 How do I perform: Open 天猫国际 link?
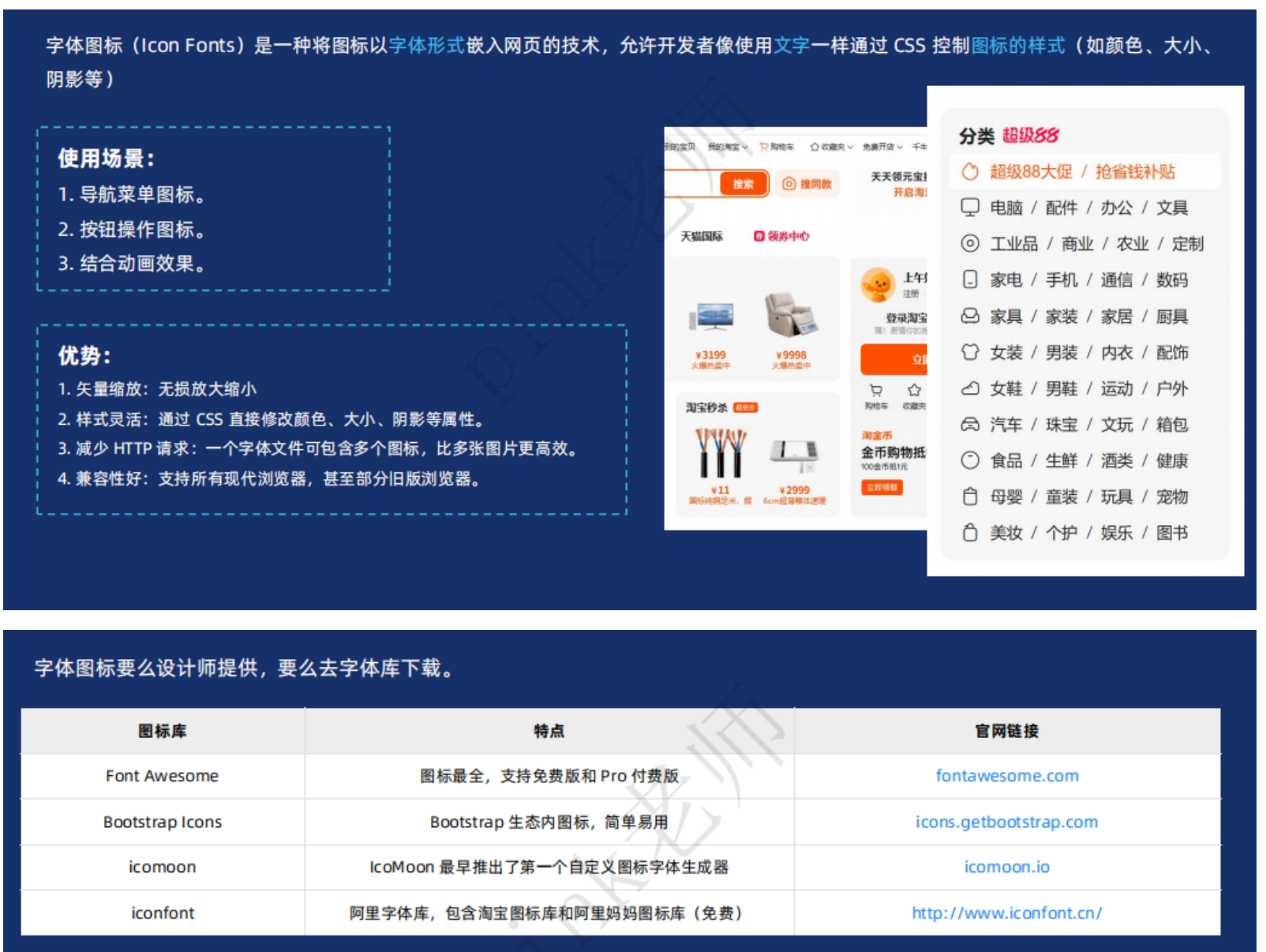pos(702,236)
